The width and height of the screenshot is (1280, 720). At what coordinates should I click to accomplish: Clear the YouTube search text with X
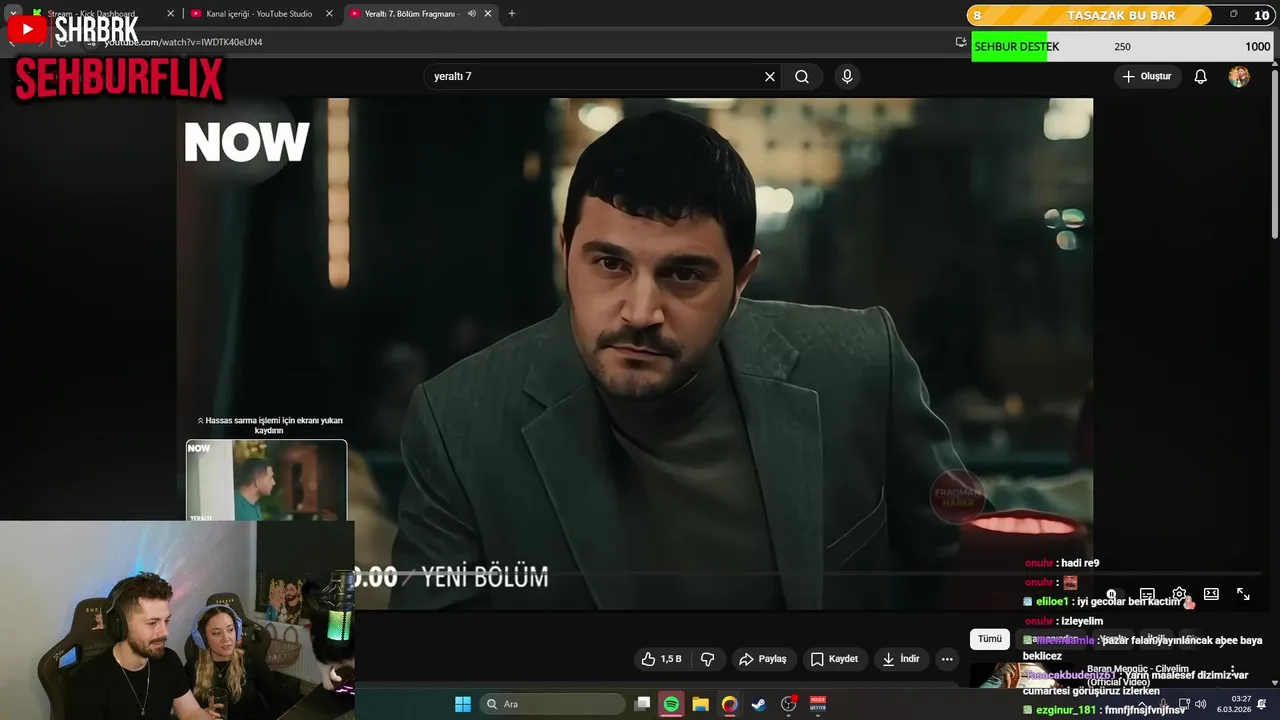[770, 76]
